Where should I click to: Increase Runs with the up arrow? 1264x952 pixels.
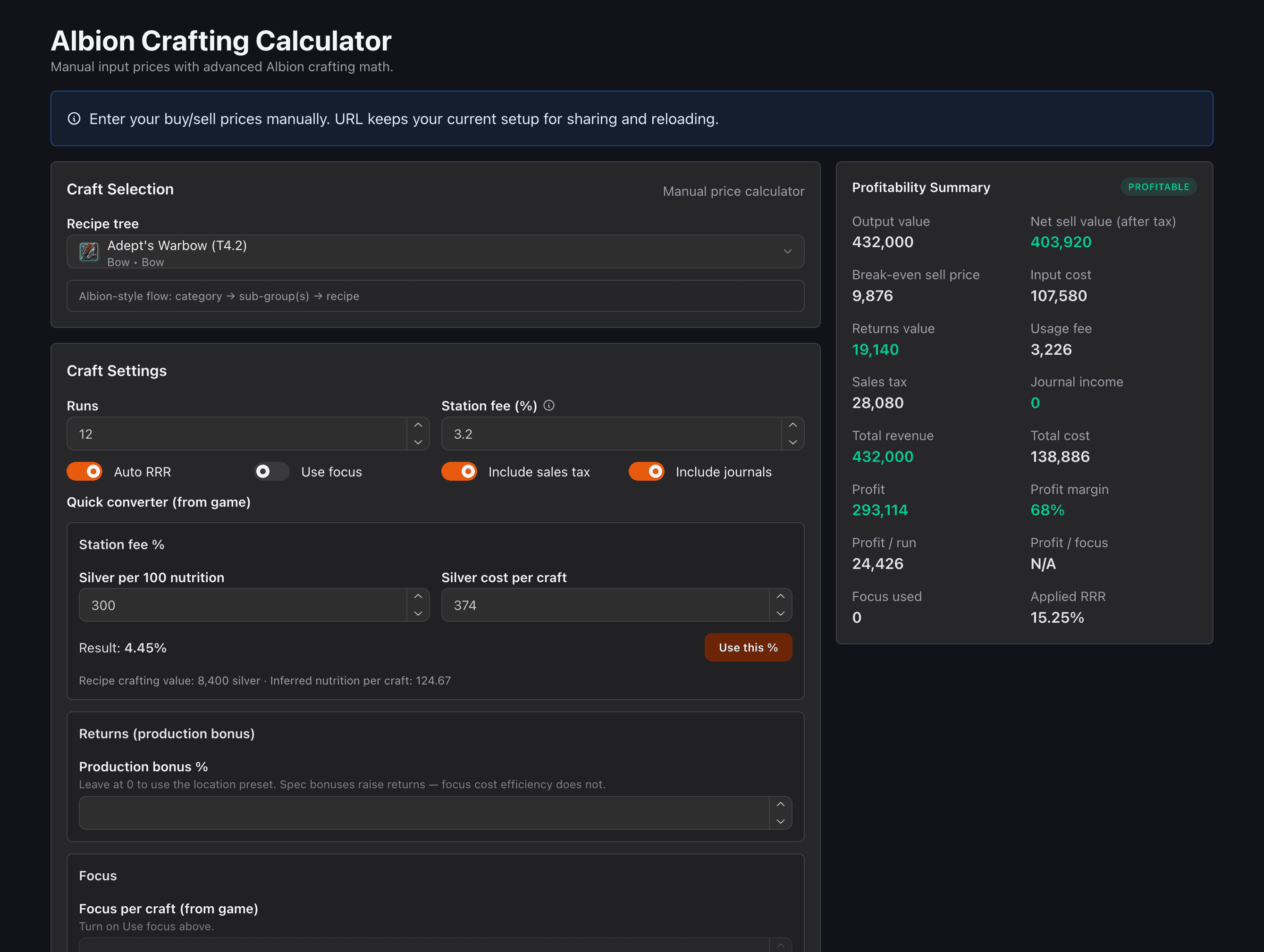pyautogui.click(x=418, y=426)
